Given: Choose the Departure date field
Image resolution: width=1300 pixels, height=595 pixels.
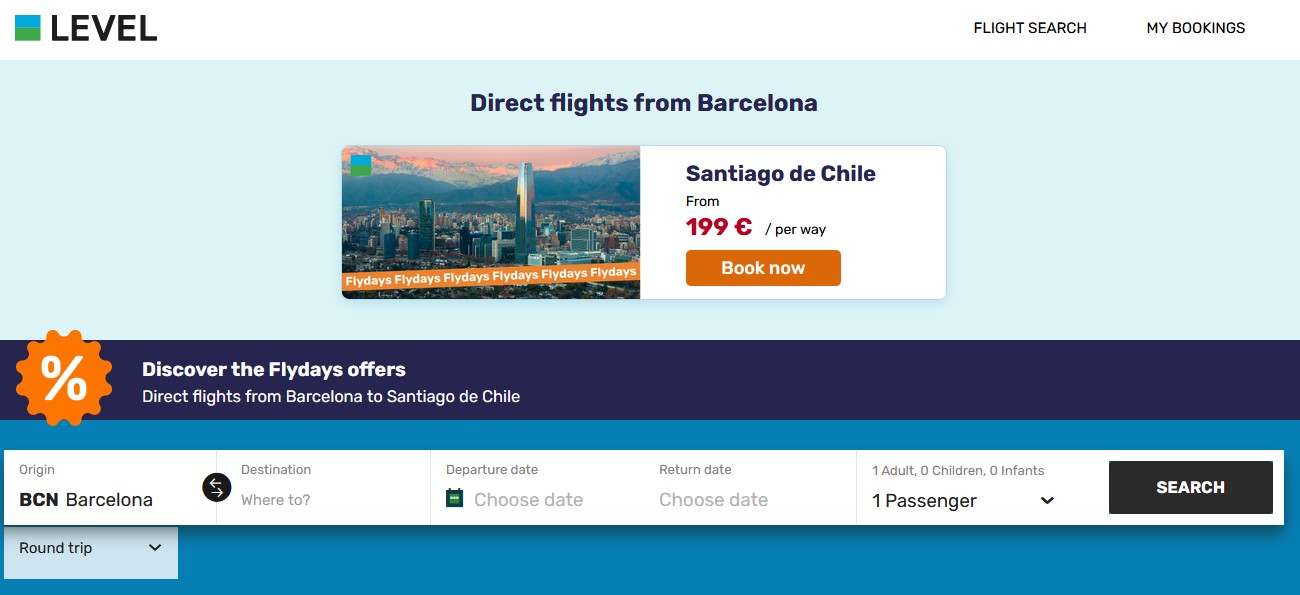Looking at the screenshot, I should (x=540, y=487).
